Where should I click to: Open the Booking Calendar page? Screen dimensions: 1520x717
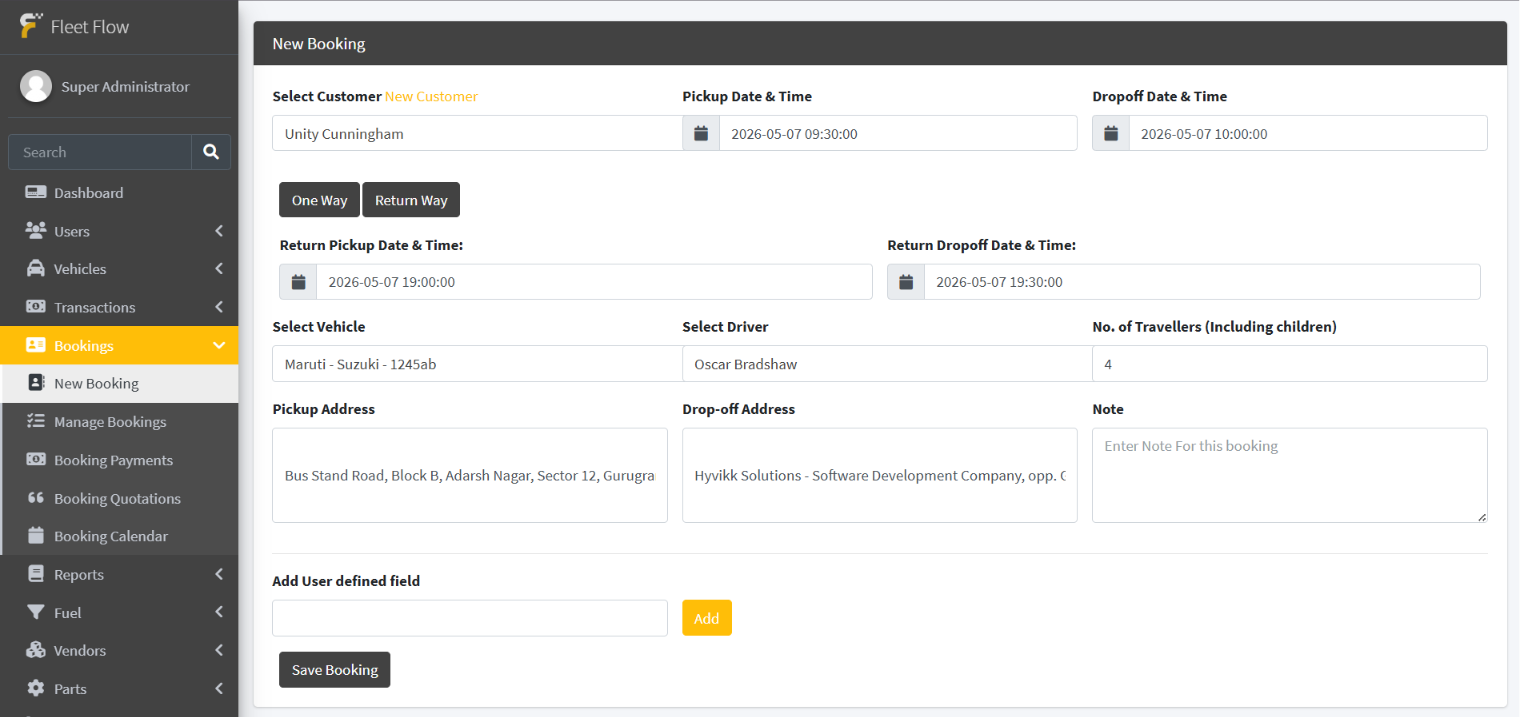120,536
